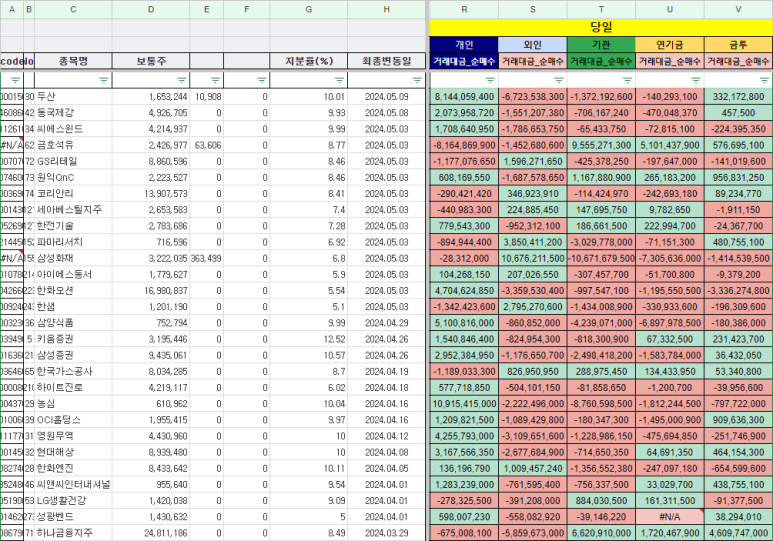
Task: Click the 2024.05.09 date cell
Action: pyautogui.click(x=386, y=97)
